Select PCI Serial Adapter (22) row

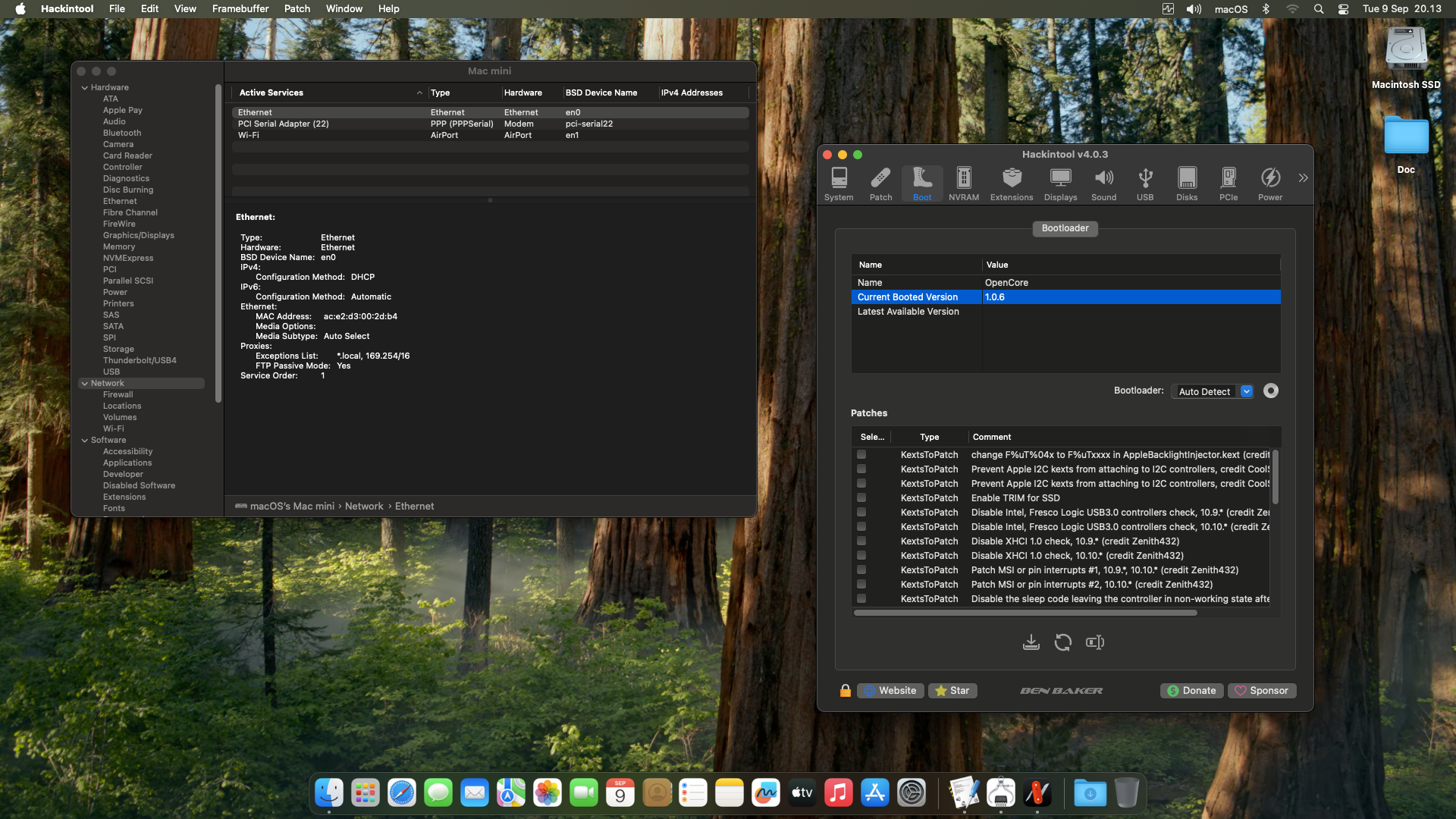tap(490, 124)
